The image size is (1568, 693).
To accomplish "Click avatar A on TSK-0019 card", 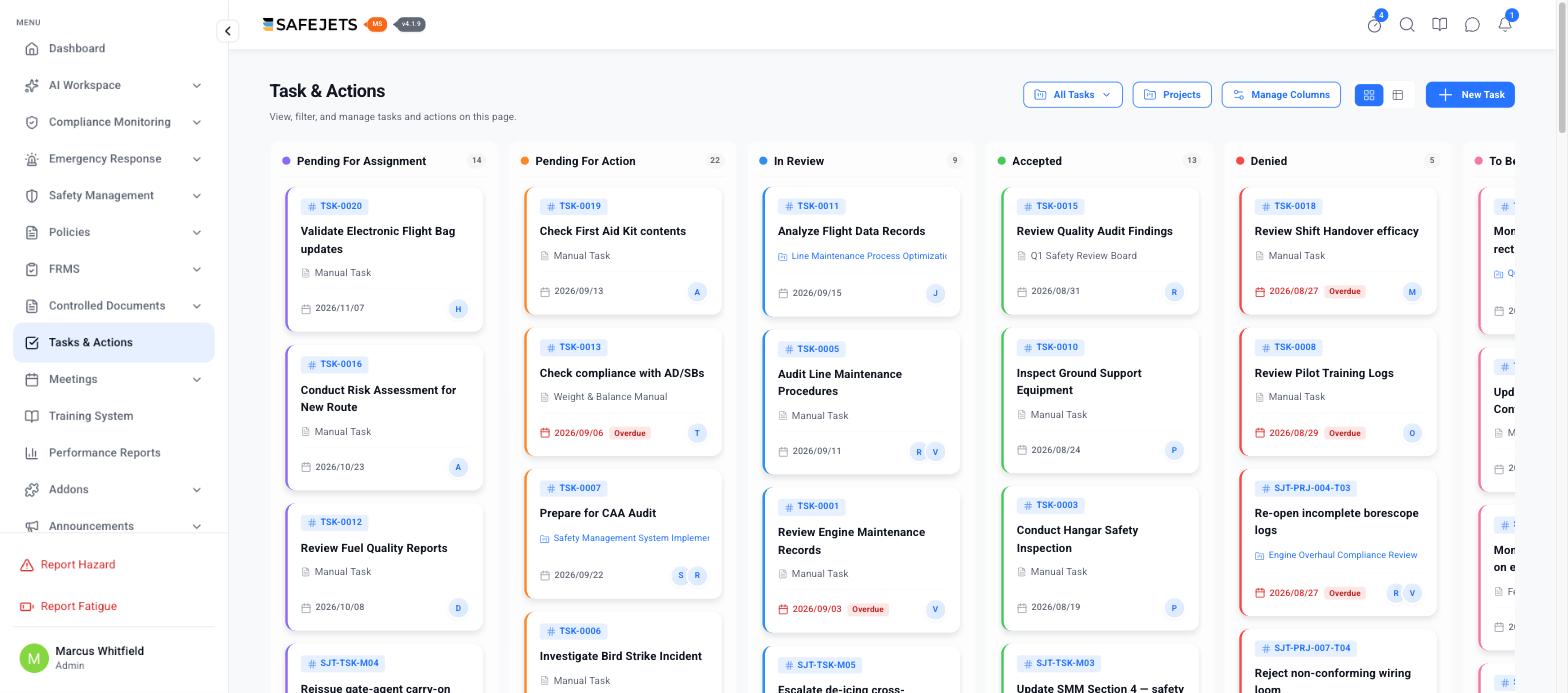I will point(697,292).
